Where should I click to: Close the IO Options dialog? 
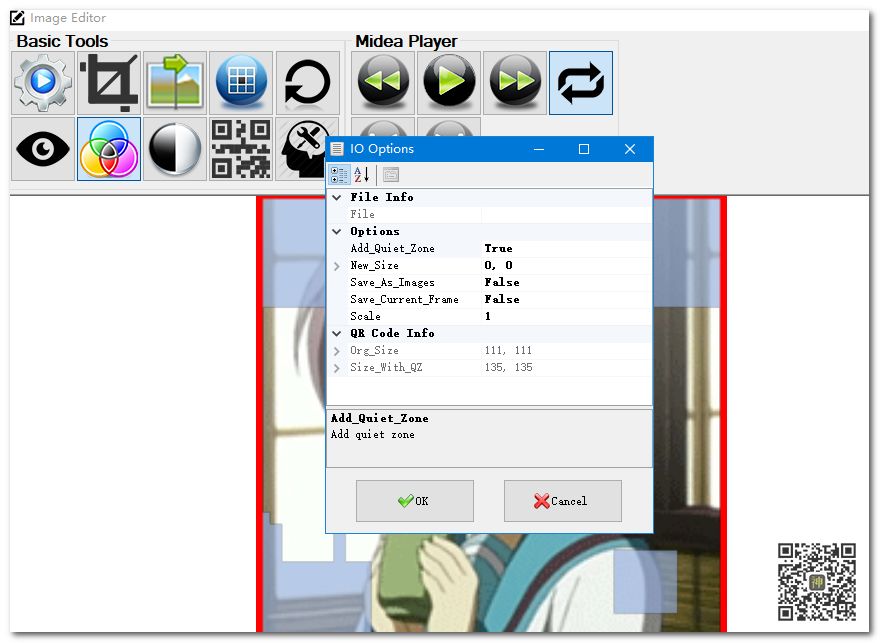(x=630, y=149)
